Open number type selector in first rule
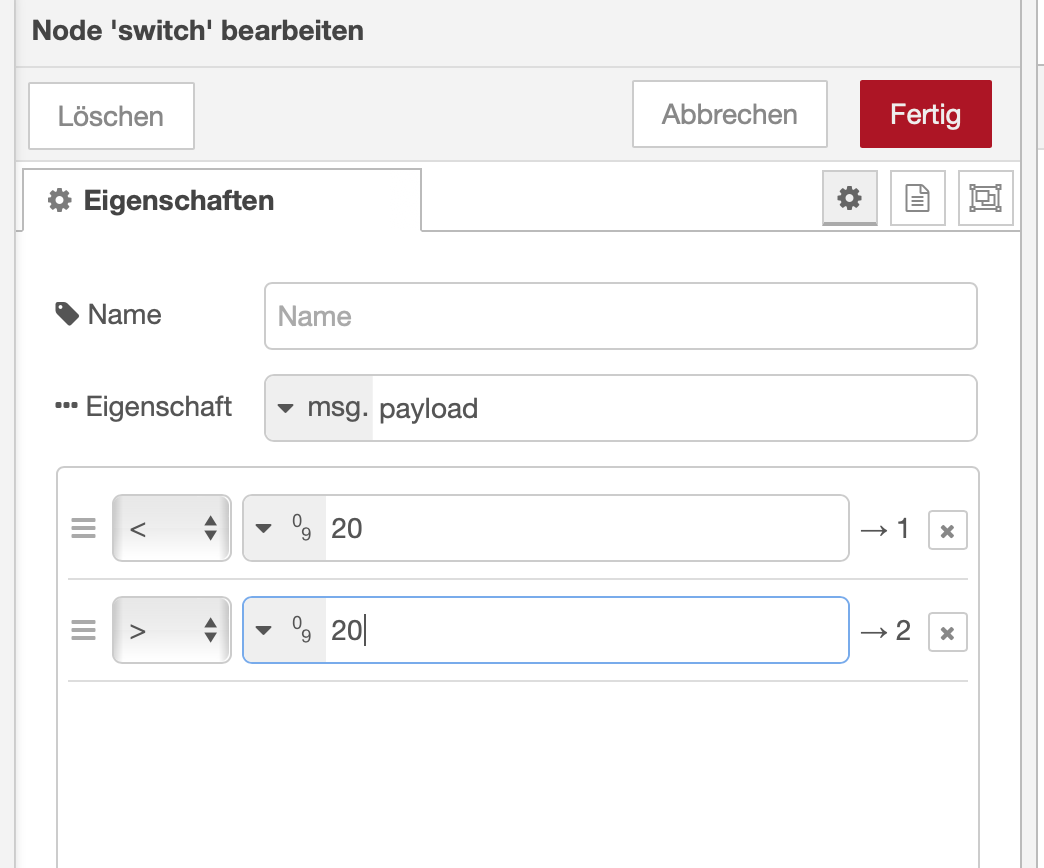The height and width of the screenshot is (868, 1044). pos(285,528)
